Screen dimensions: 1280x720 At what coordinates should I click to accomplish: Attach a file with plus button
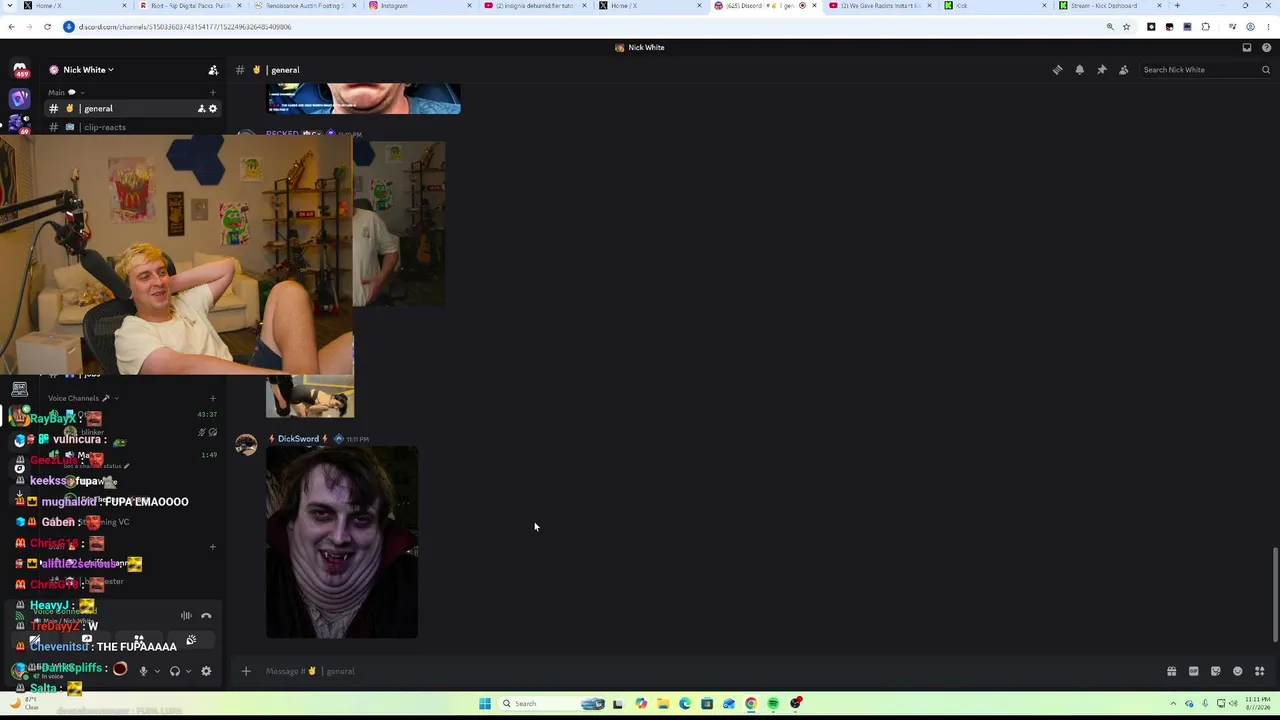point(246,671)
